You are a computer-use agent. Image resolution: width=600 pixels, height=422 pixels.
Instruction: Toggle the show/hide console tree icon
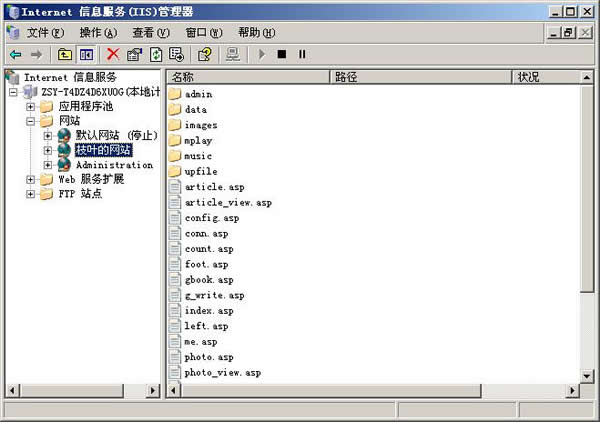[87, 54]
